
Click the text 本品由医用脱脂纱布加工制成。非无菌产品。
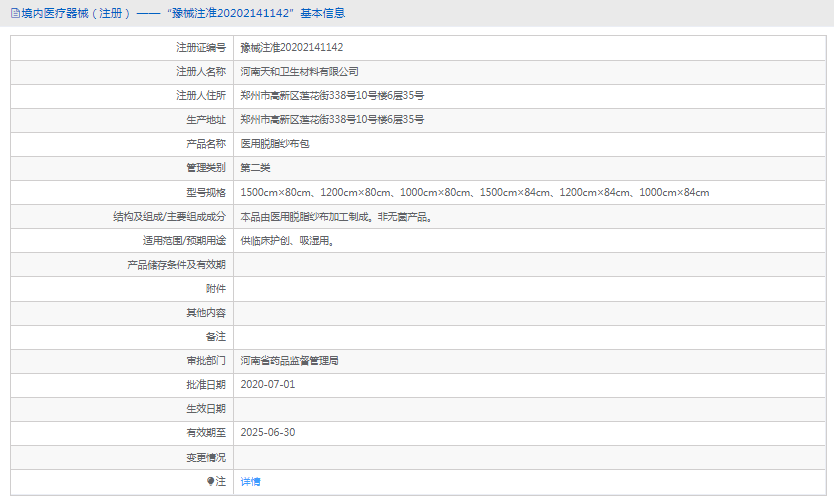(x=337, y=217)
